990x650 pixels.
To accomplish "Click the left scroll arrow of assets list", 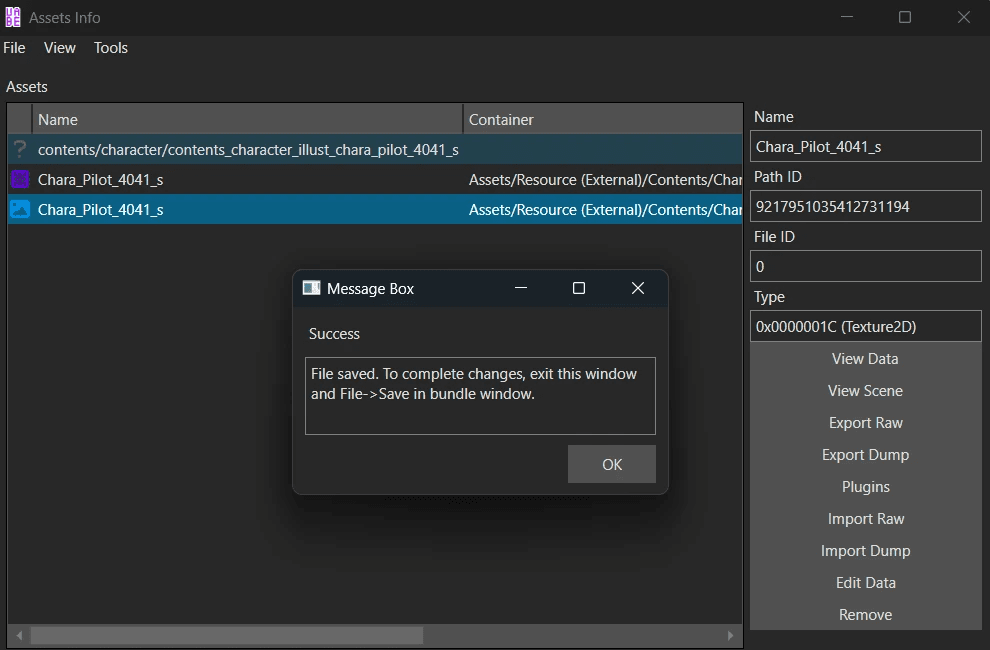I will coord(19,635).
